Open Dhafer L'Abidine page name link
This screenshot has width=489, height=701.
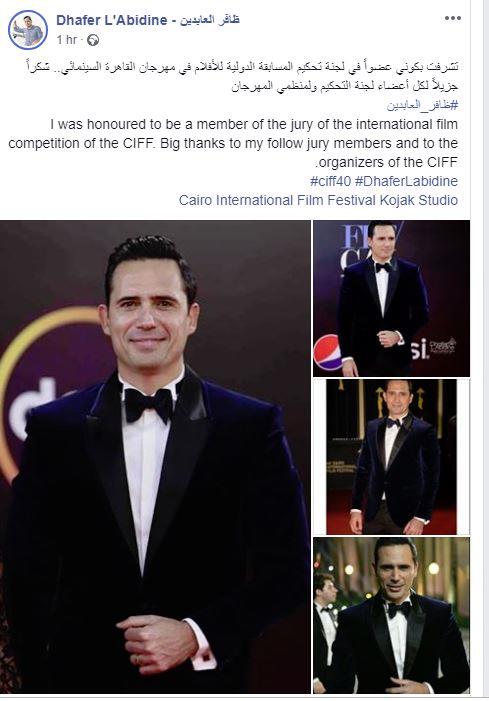[112, 20]
